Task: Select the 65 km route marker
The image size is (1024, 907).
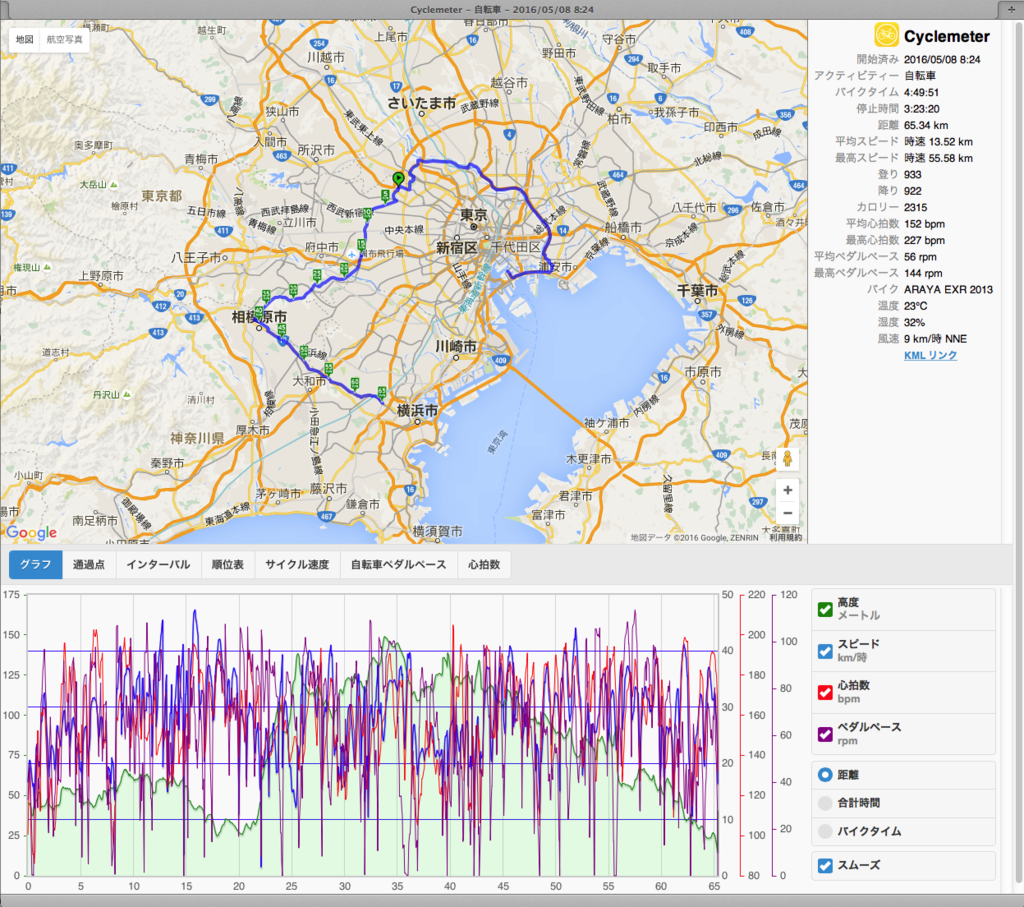Action: [x=381, y=392]
